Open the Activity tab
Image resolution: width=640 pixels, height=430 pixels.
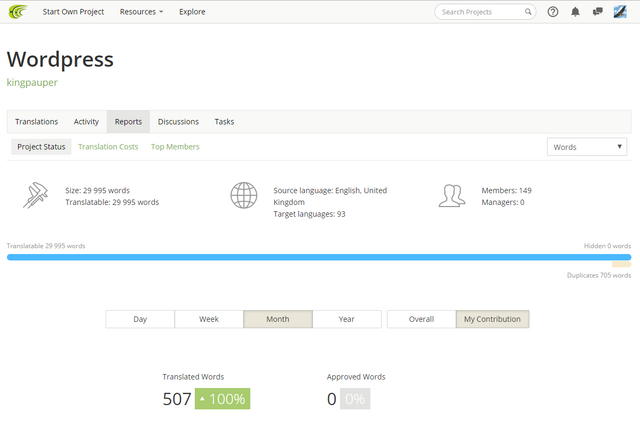tap(86, 122)
